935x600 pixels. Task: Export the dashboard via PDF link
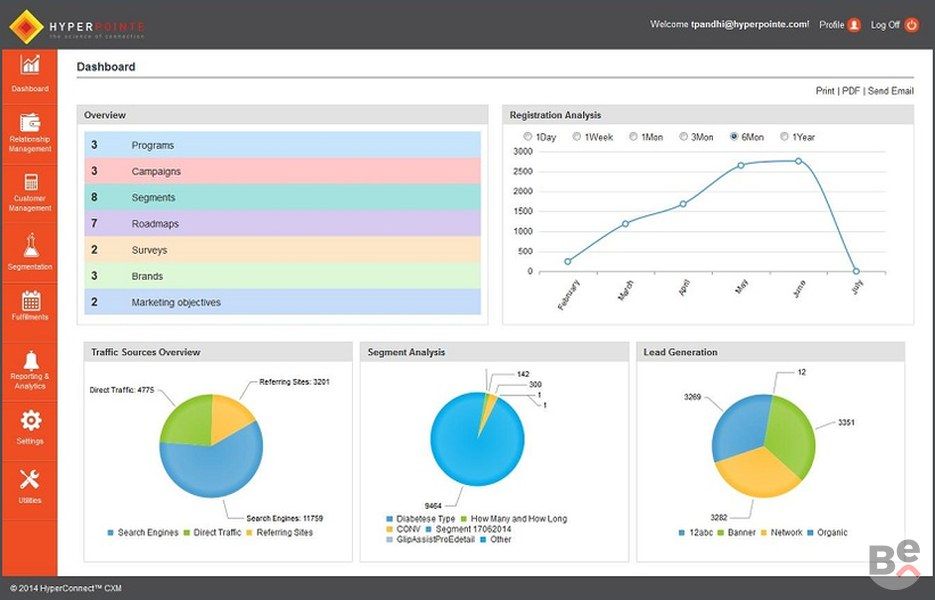point(850,91)
